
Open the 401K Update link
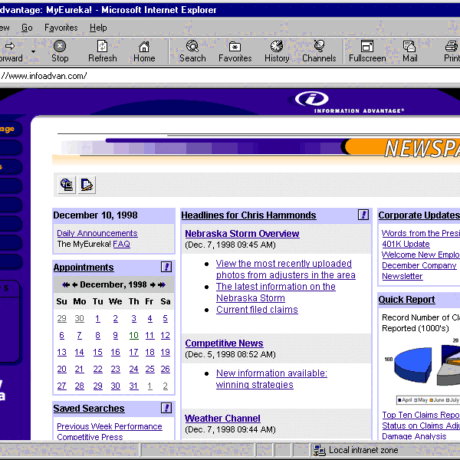click(x=406, y=244)
